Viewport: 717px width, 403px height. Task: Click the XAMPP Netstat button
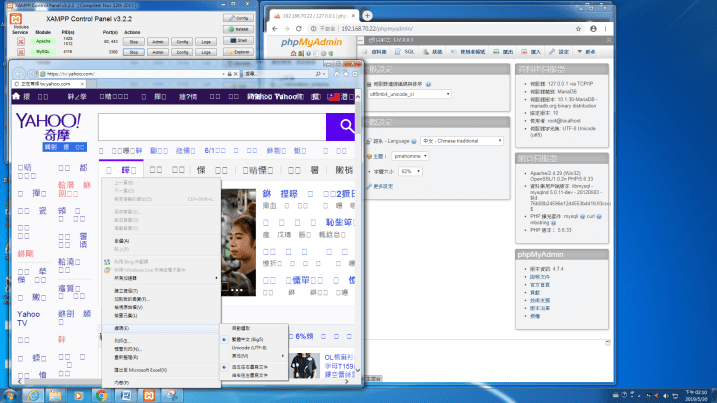click(239, 29)
